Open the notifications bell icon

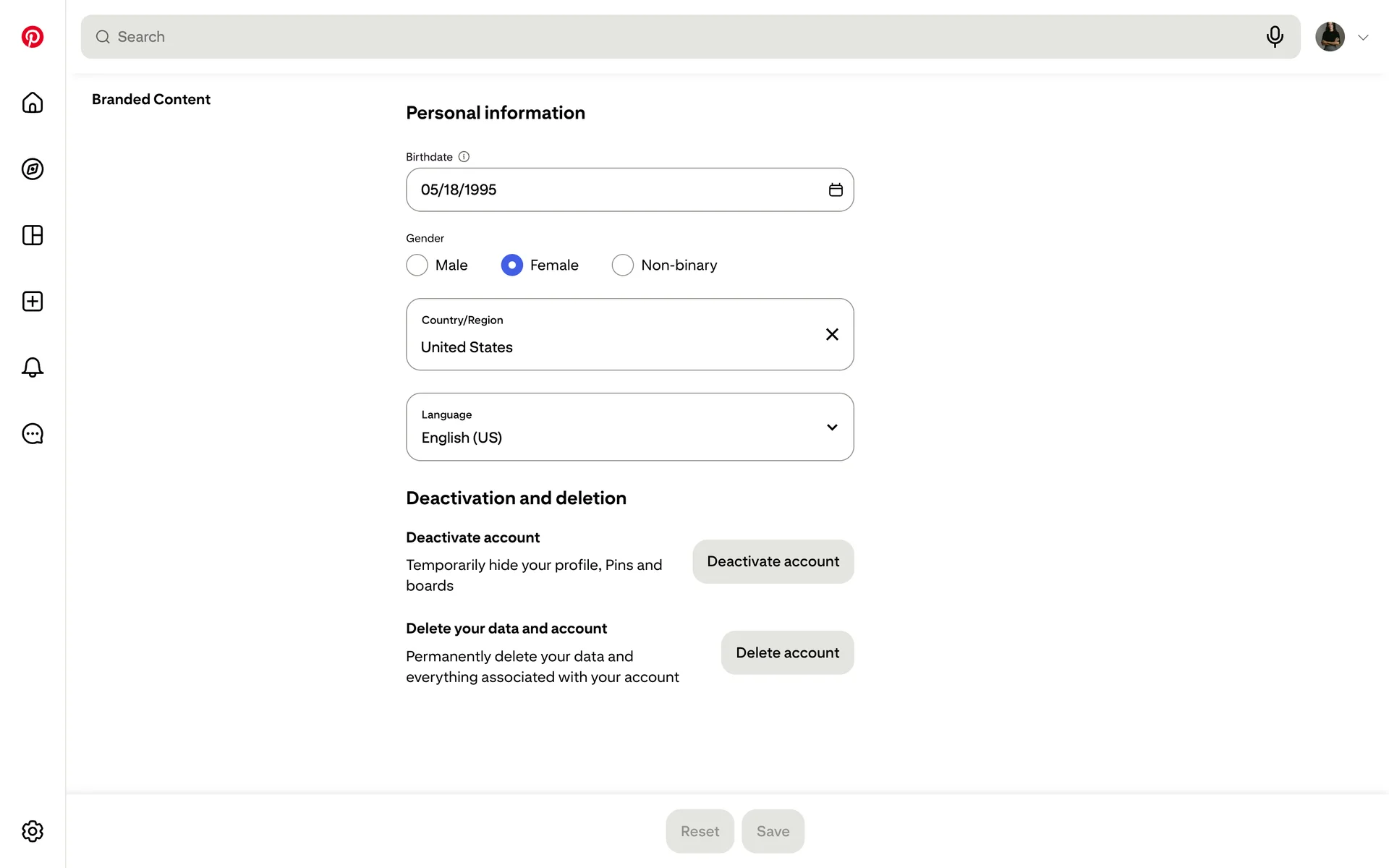point(33,367)
